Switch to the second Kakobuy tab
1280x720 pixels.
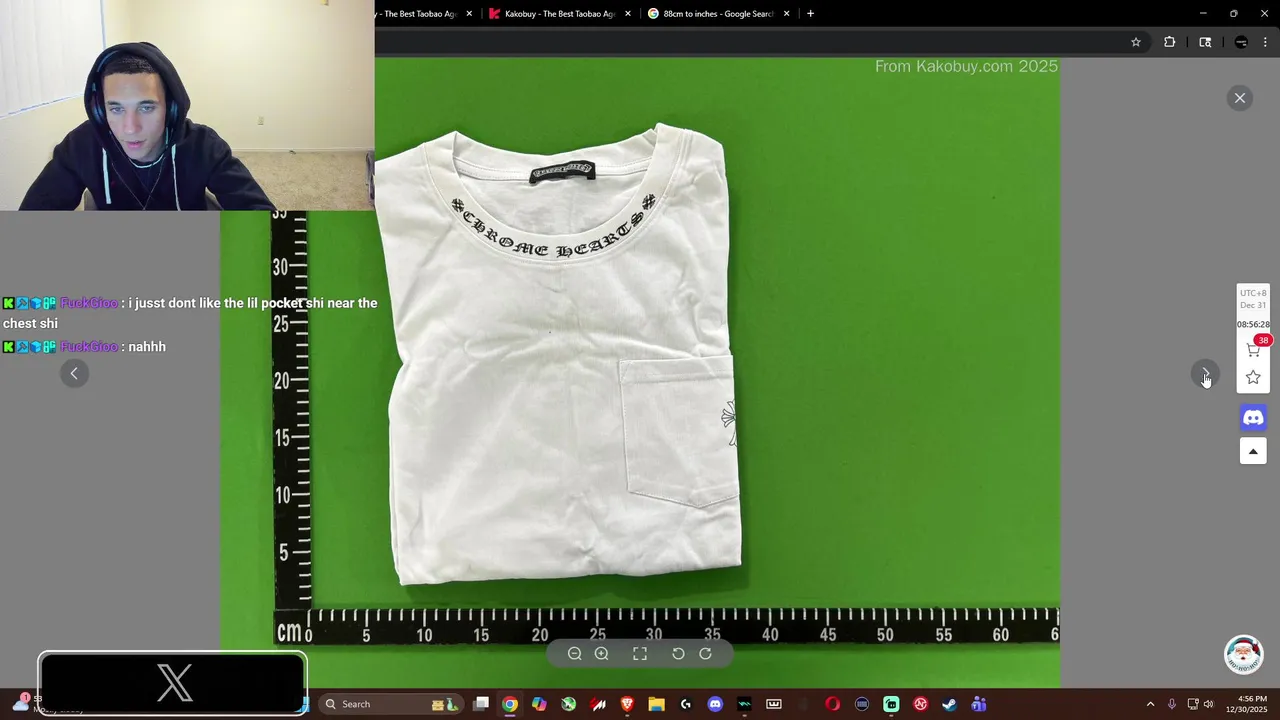point(560,14)
